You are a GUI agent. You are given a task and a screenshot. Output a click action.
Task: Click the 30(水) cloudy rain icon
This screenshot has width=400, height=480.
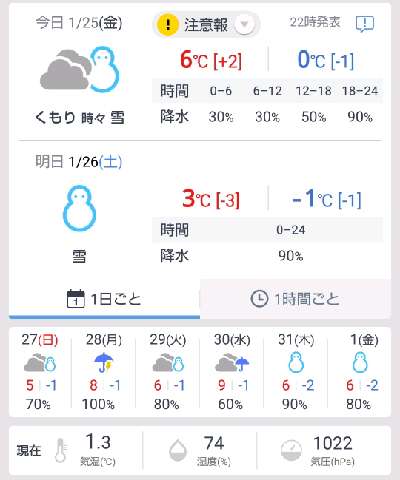pos(232,363)
